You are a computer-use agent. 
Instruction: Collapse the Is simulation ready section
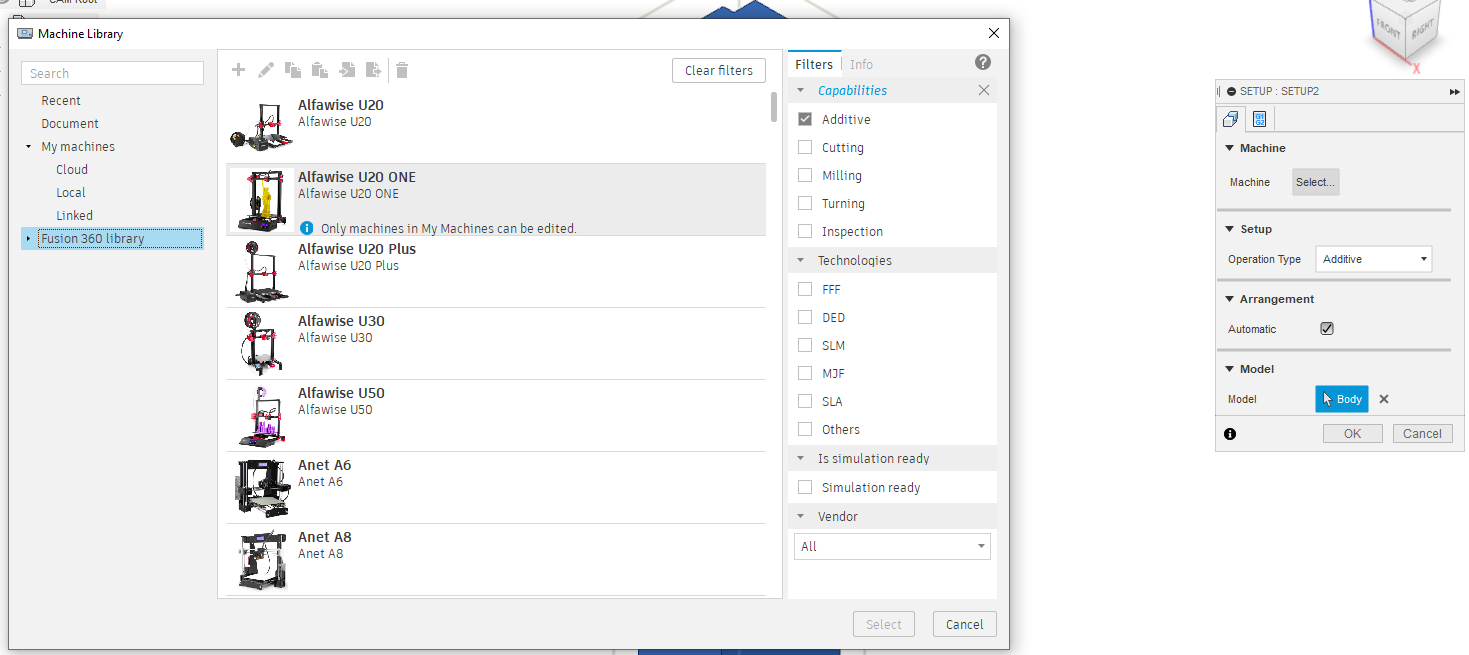click(x=801, y=459)
